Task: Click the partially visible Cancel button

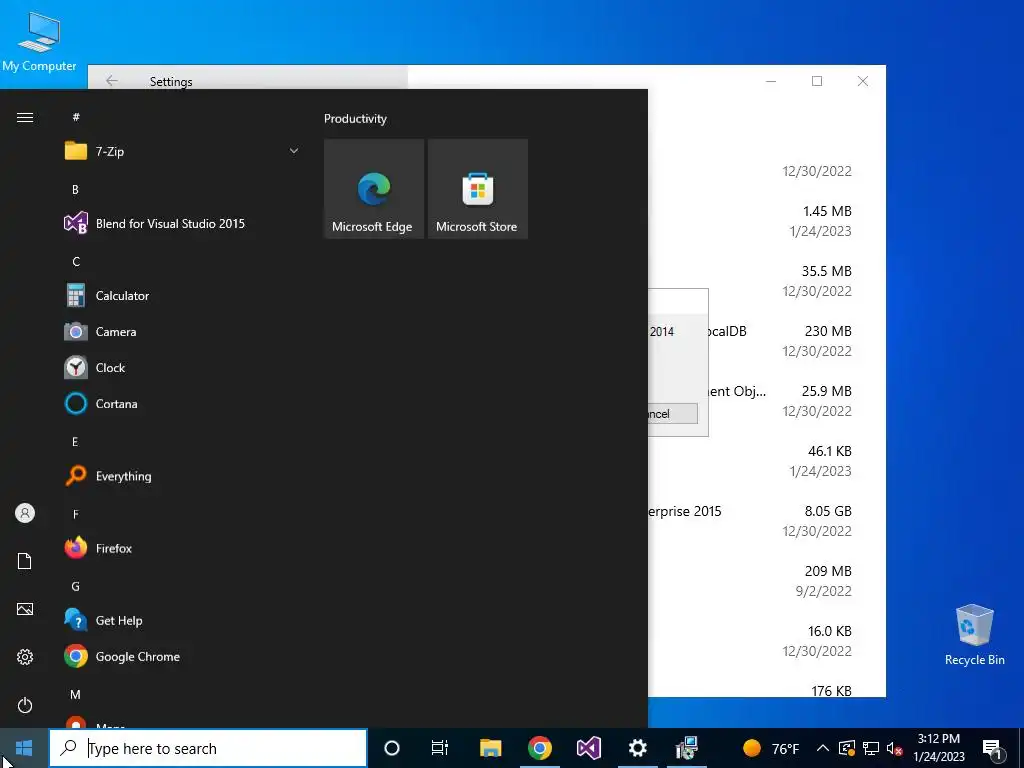Action: tap(673, 413)
